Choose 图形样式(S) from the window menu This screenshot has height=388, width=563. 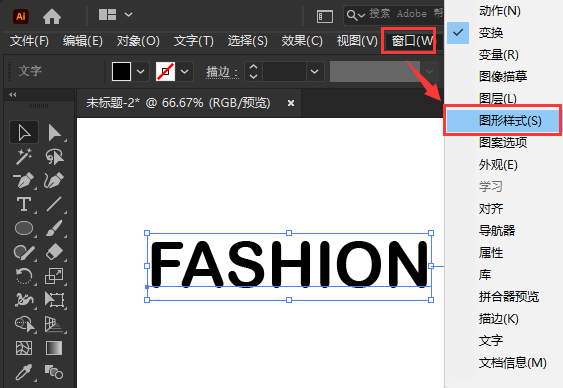tap(503, 121)
